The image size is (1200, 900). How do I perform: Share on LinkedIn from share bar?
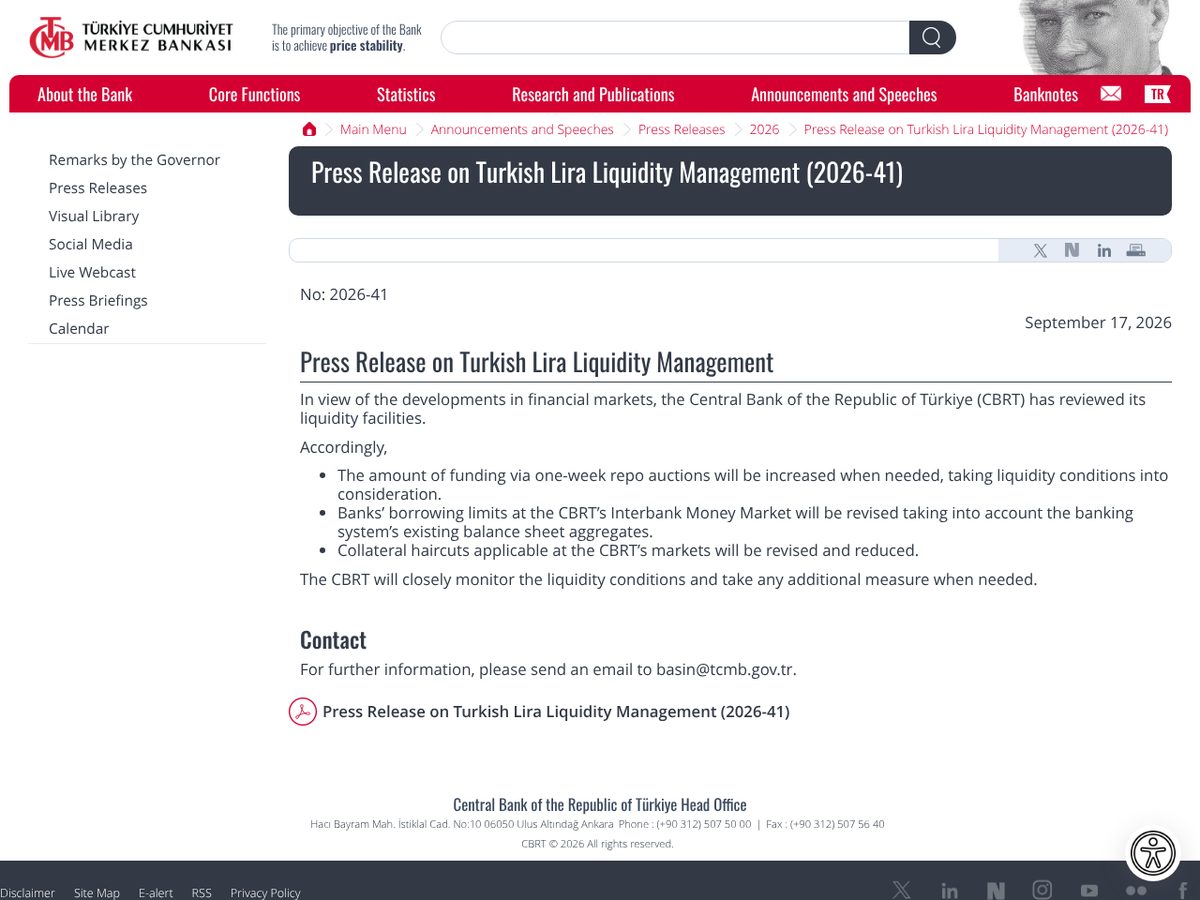pyautogui.click(x=1104, y=250)
